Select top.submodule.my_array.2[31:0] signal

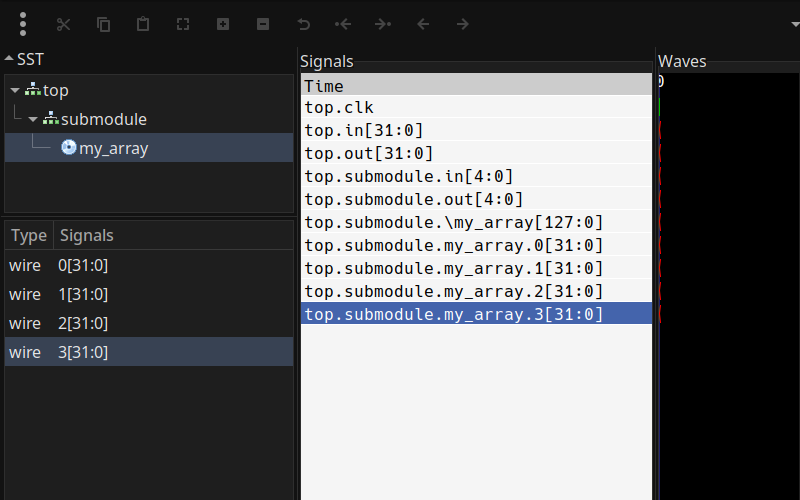[x=477, y=291]
